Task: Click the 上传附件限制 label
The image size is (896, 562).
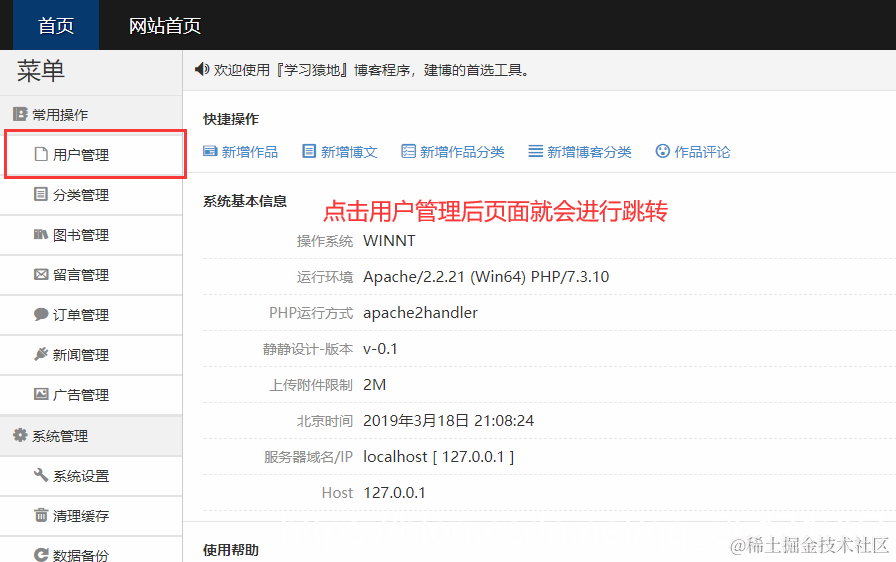Action: pyautogui.click(x=311, y=385)
